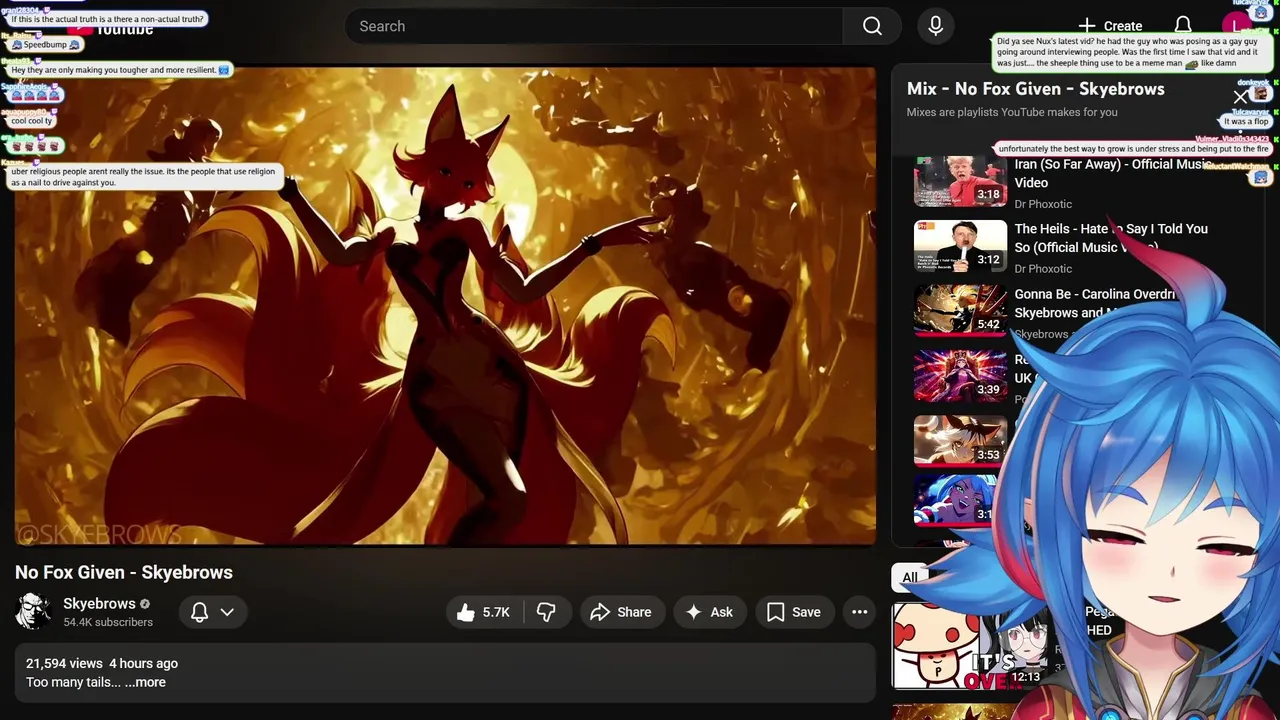Open Gonna Be - Carolina Overdrive title

[1095, 303]
